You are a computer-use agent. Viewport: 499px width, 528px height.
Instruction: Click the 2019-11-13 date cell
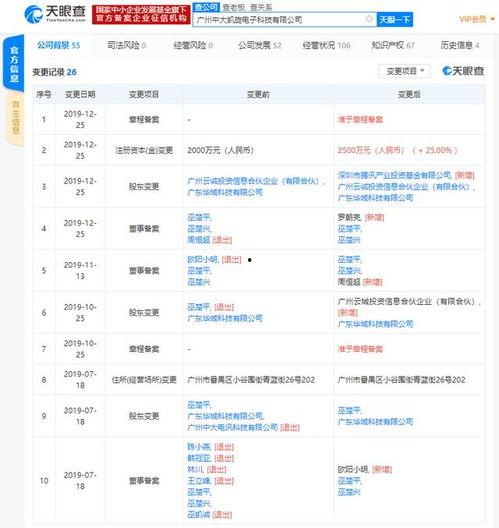tap(80, 271)
